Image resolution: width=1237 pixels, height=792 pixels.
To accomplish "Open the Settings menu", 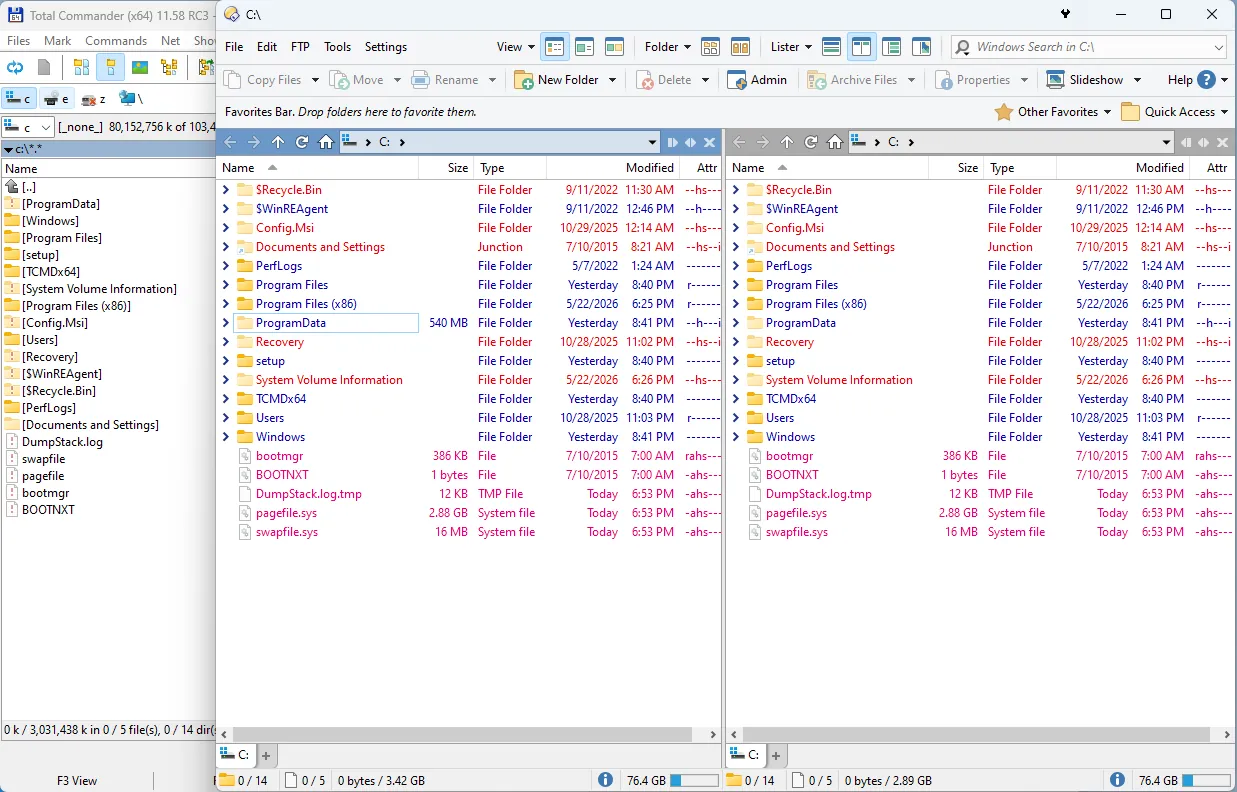I will pyautogui.click(x=386, y=46).
